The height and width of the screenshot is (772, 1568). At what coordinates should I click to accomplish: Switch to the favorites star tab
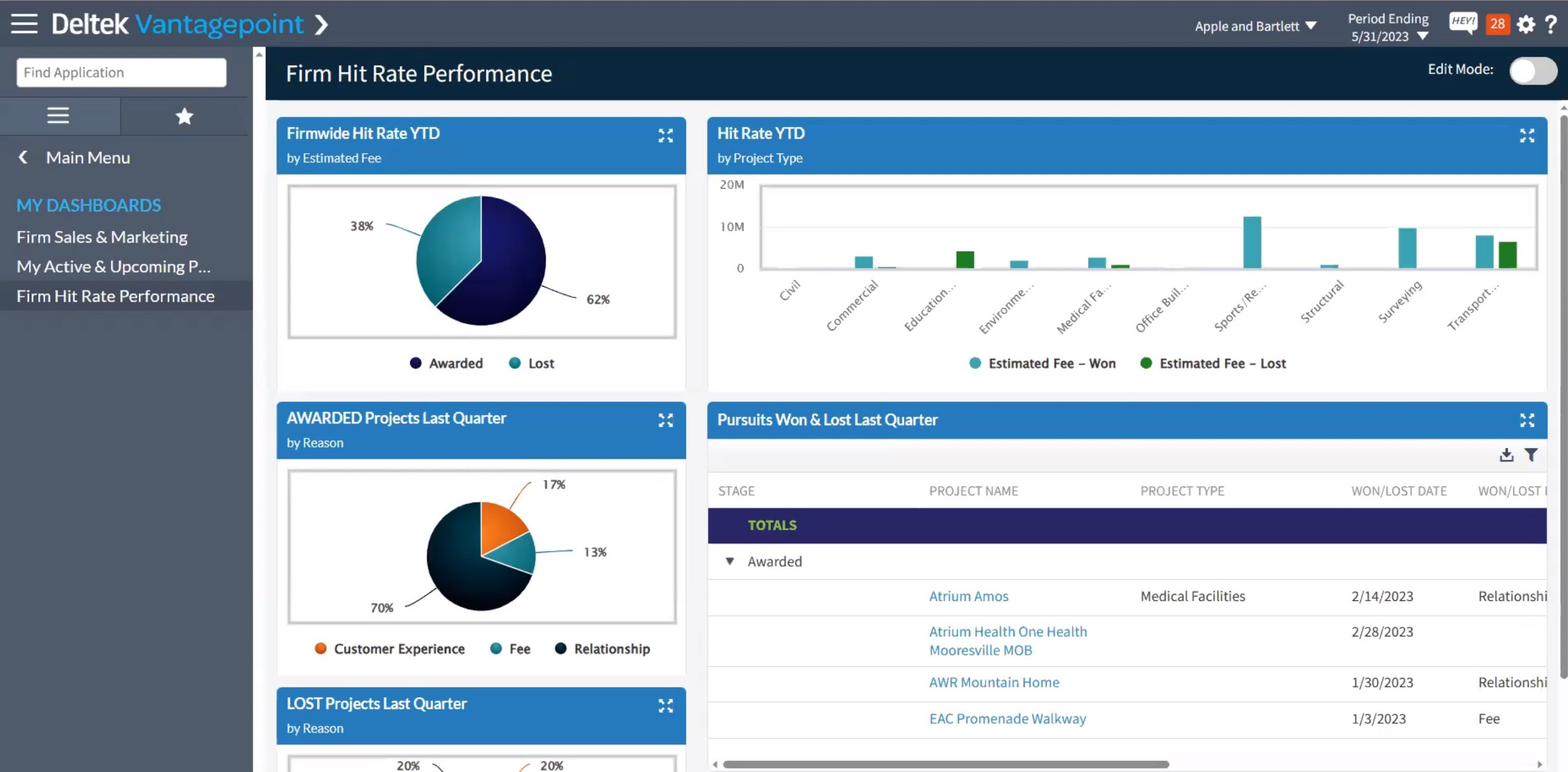click(x=184, y=115)
